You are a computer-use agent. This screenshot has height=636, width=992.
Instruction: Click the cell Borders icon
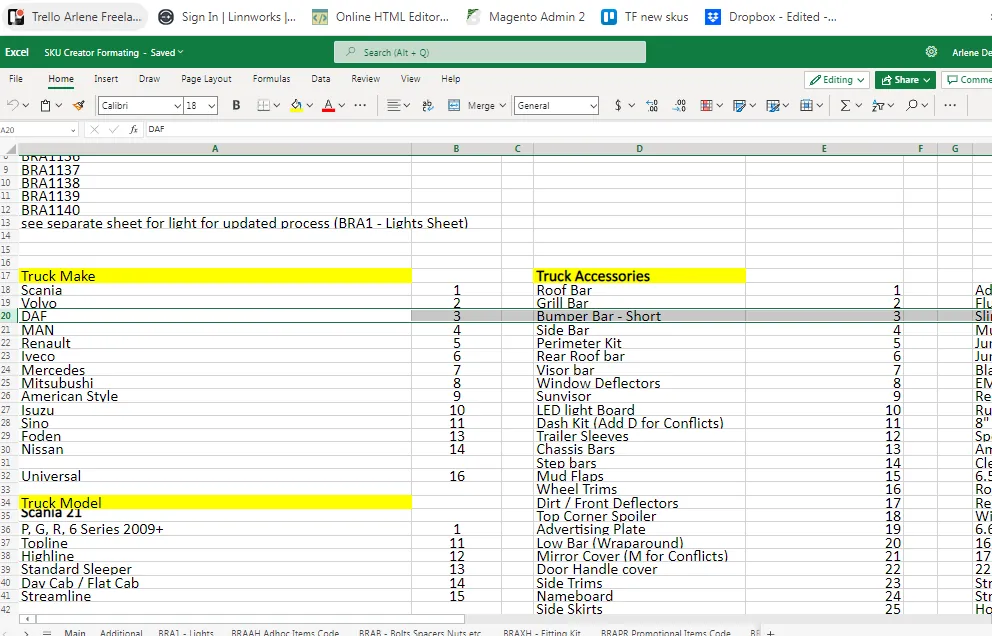pyautogui.click(x=264, y=106)
